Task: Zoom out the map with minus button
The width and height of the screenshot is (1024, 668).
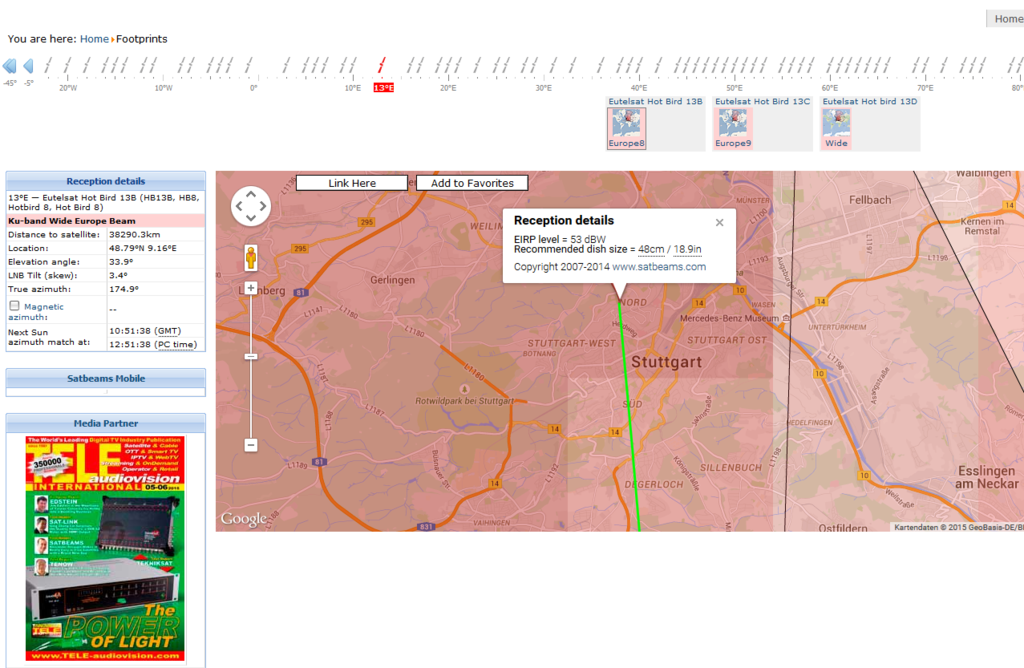Action: (x=251, y=445)
